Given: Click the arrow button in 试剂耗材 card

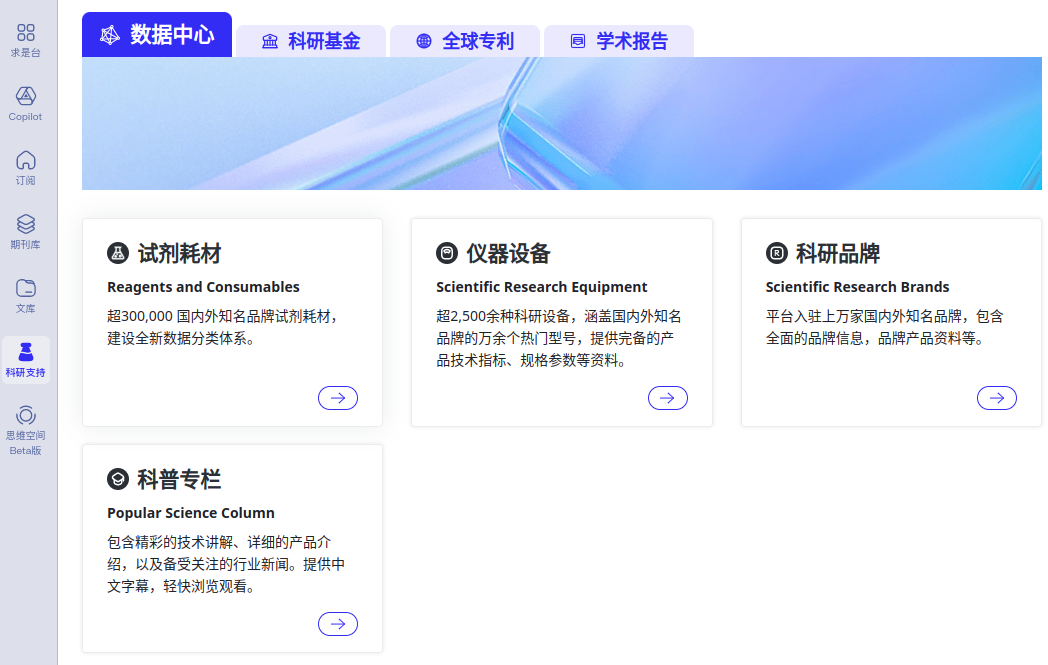Looking at the screenshot, I should coord(338,398).
